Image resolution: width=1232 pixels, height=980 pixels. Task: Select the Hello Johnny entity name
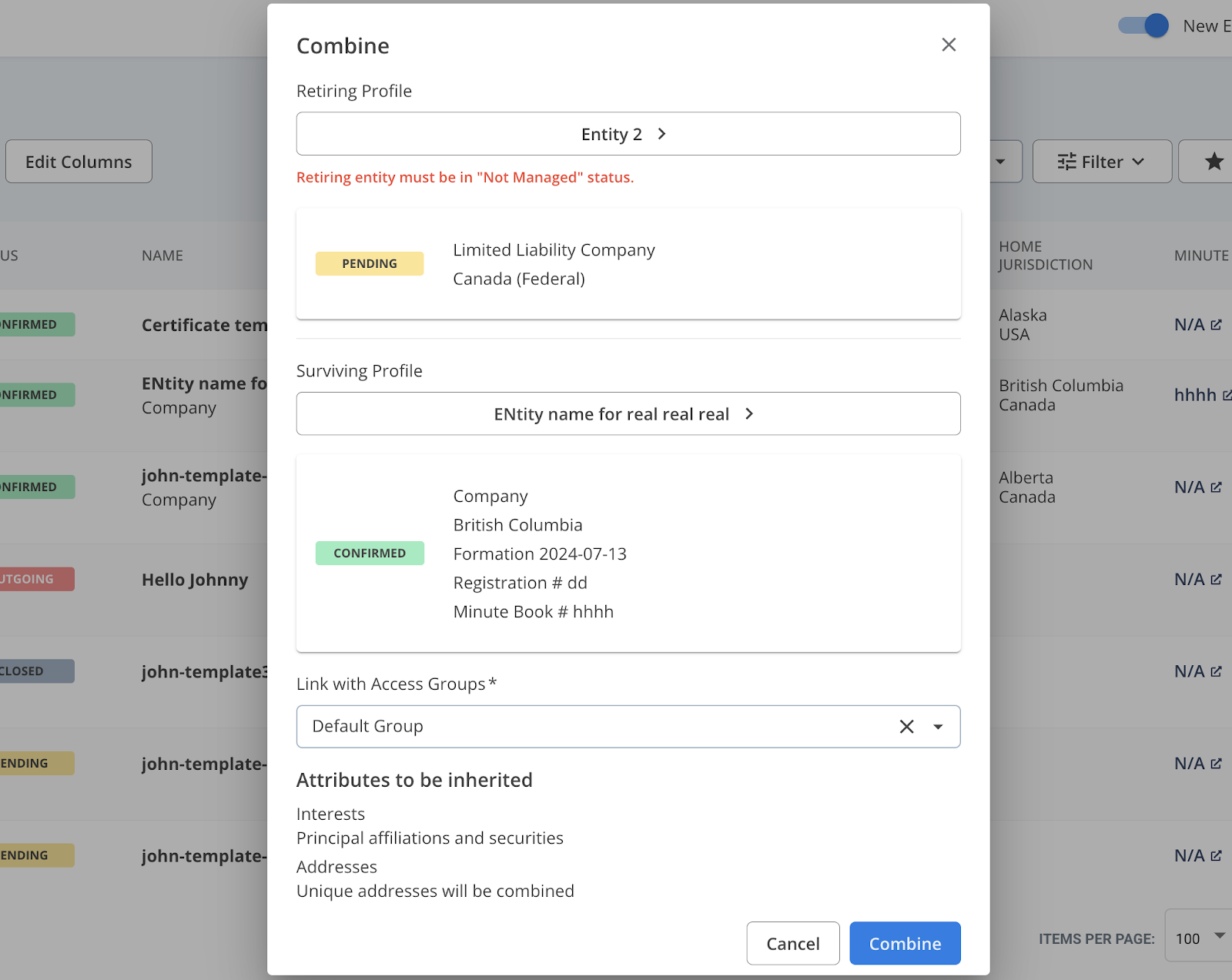coord(195,580)
